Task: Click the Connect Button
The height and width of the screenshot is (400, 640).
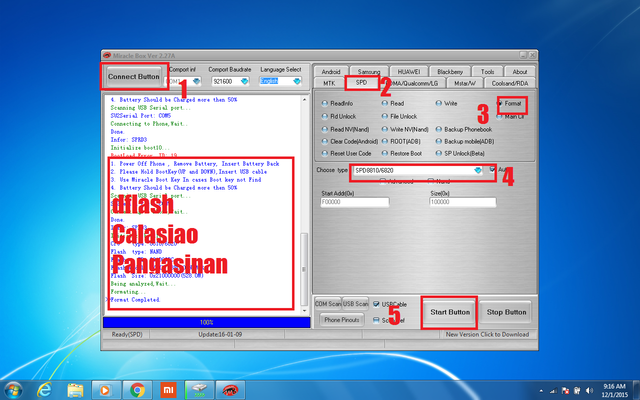Action: point(133,76)
